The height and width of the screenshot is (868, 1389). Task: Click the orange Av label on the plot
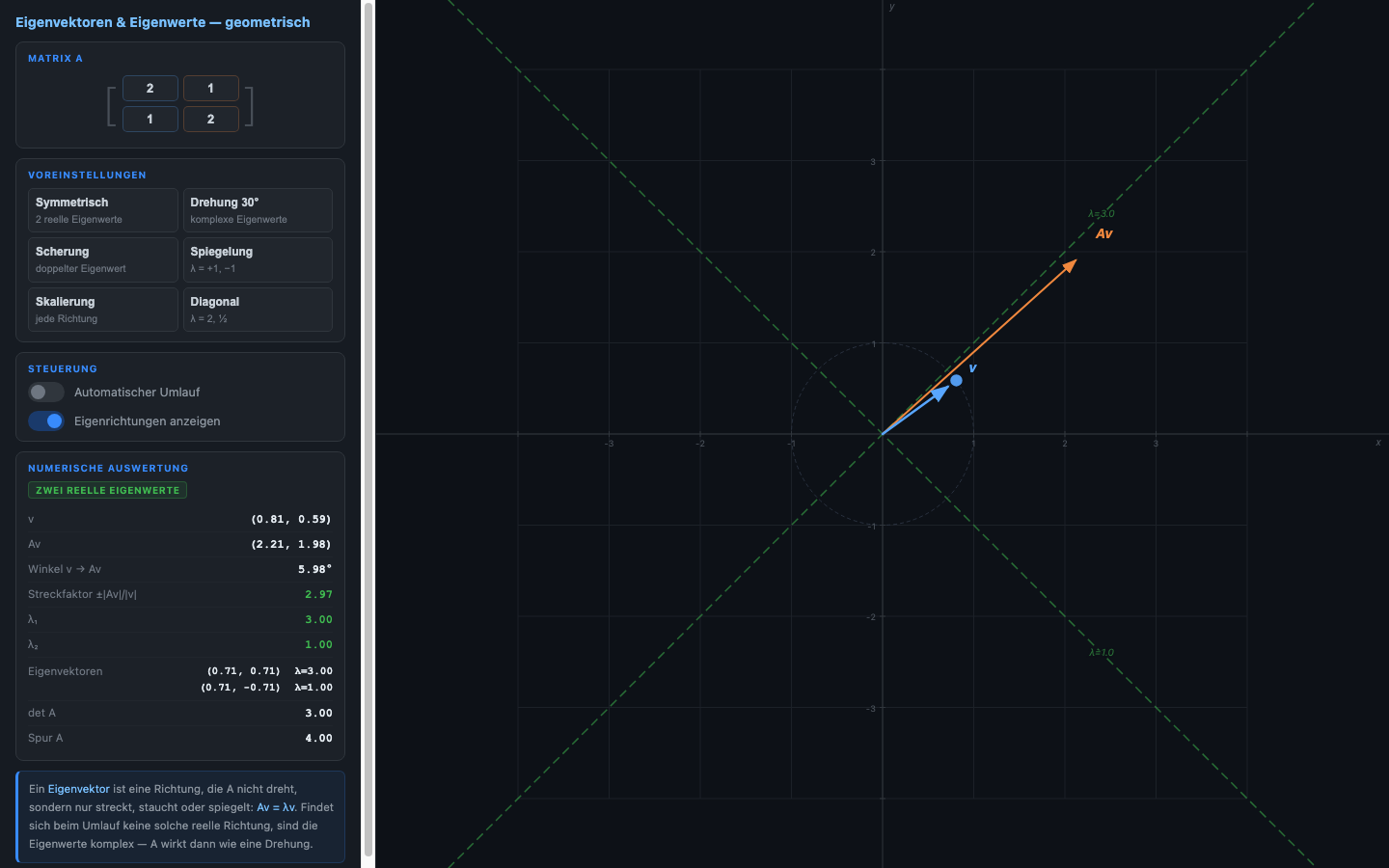pos(1104,233)
